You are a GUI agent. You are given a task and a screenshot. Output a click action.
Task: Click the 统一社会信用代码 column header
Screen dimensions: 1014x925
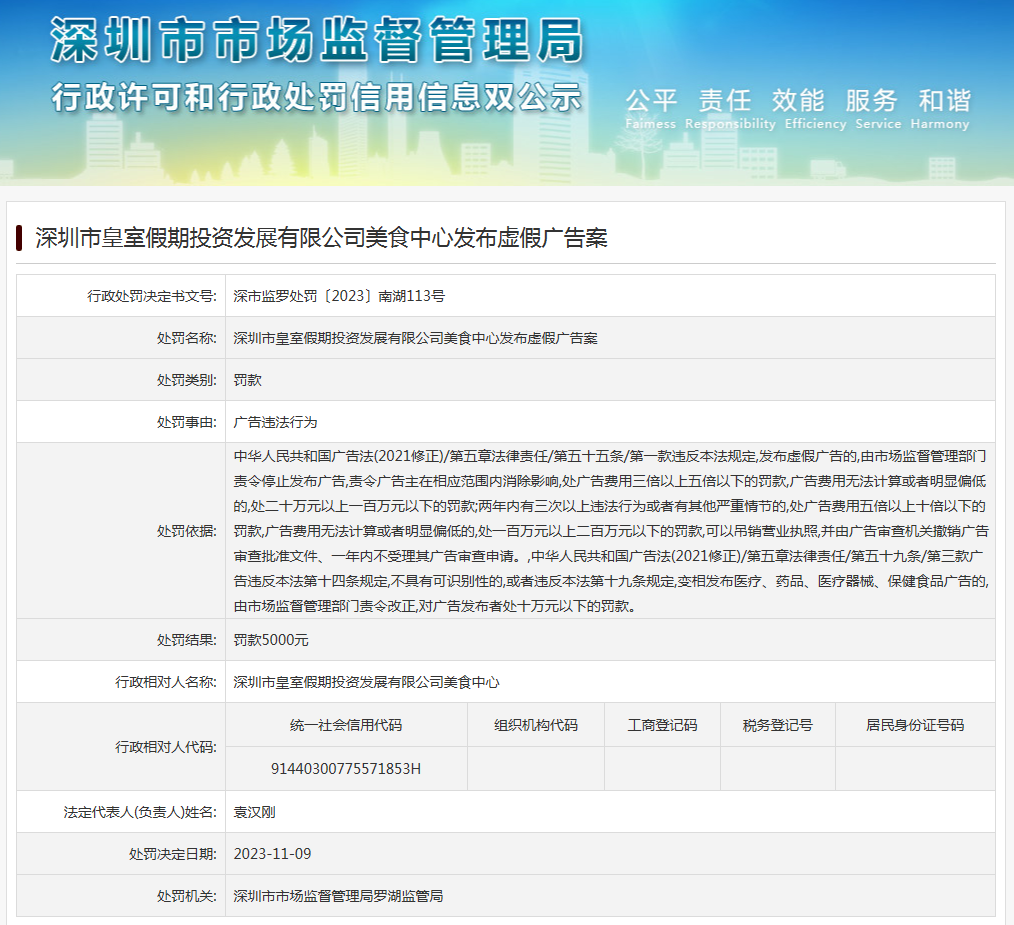click(x=346, y=725)
